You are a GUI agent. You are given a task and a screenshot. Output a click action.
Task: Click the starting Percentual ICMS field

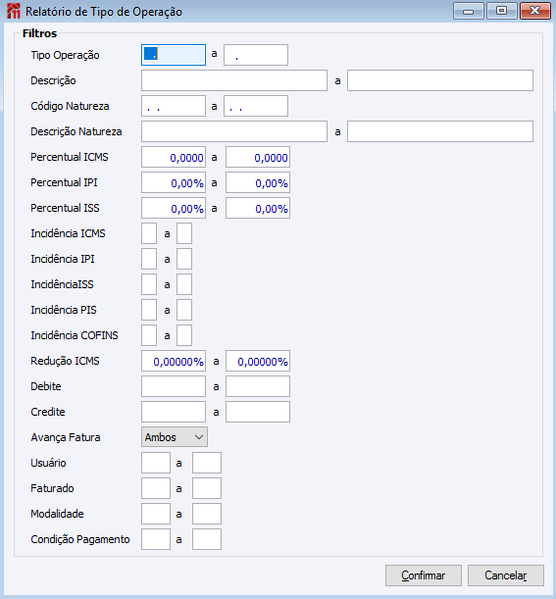point(173,157)
